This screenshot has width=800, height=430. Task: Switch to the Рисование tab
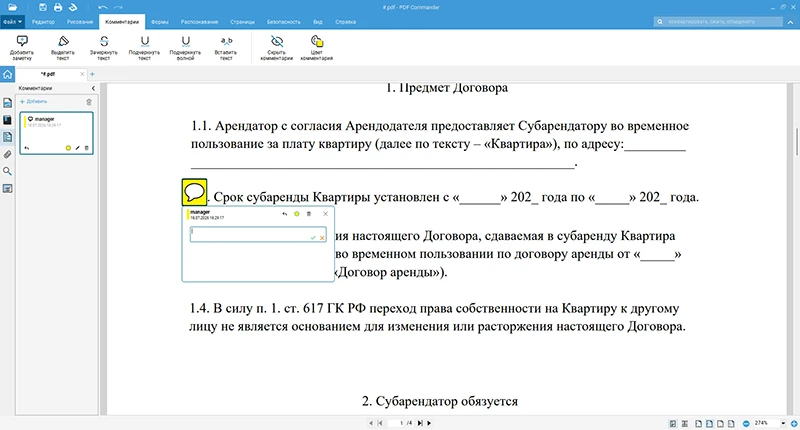[x=80, y=22]
